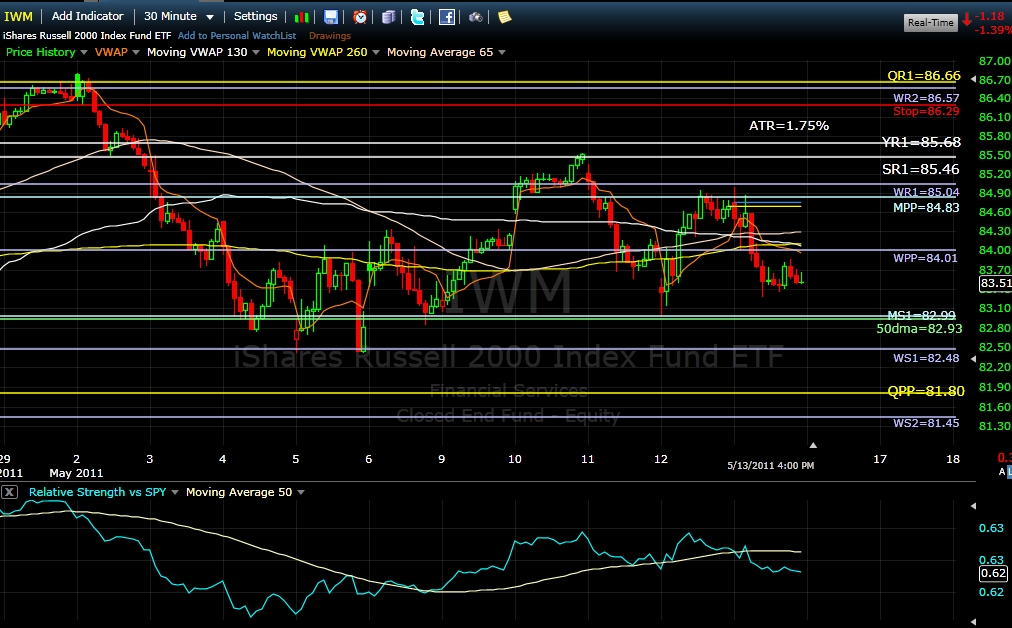
Task: Open chart Settings
Action: coord(256,16)
